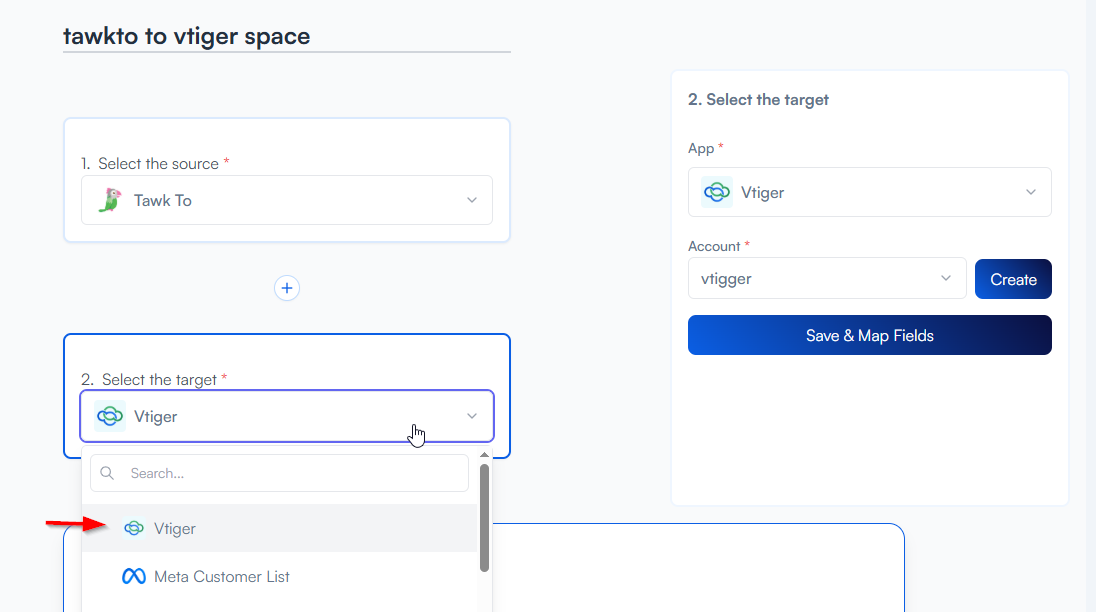Screen dimensions: 1096x612
Task: Collapse the target selector using its chevron
Action: tap(472, 416)
